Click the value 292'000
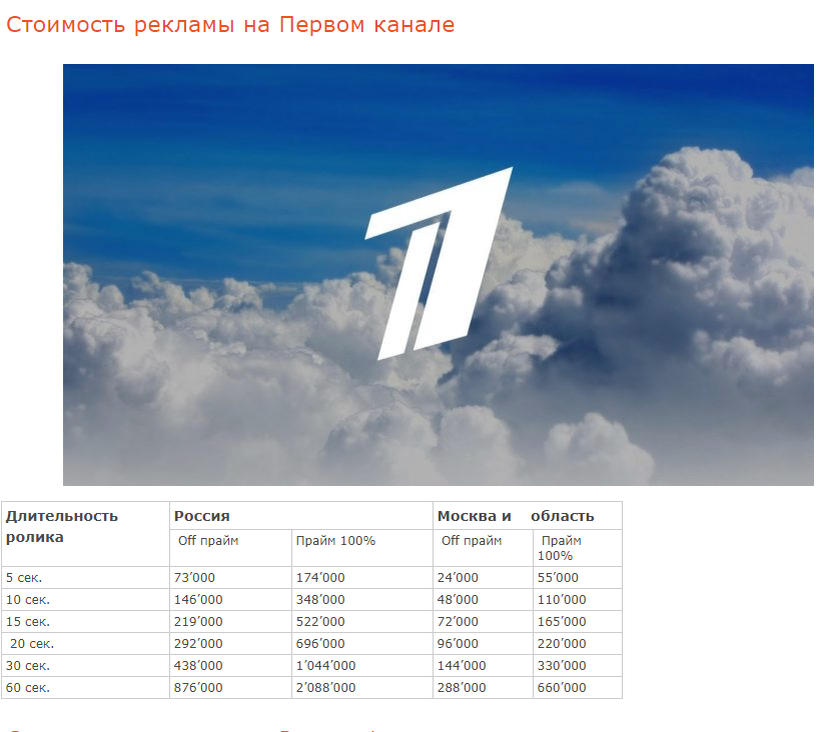This screenshot has height=732, width=824. 198,644
